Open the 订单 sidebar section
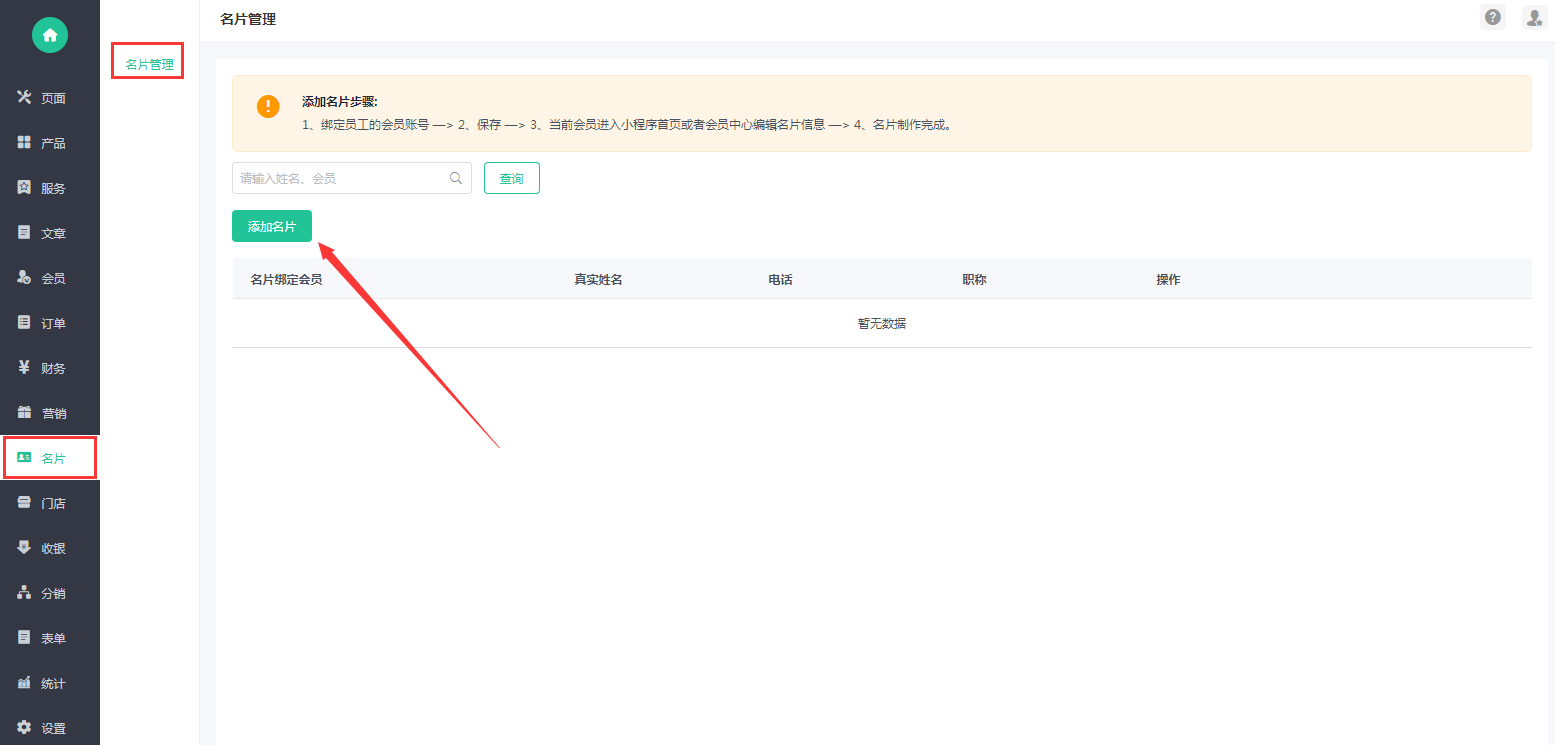The width and height of the screenshot is (1555, 745). 50,323
